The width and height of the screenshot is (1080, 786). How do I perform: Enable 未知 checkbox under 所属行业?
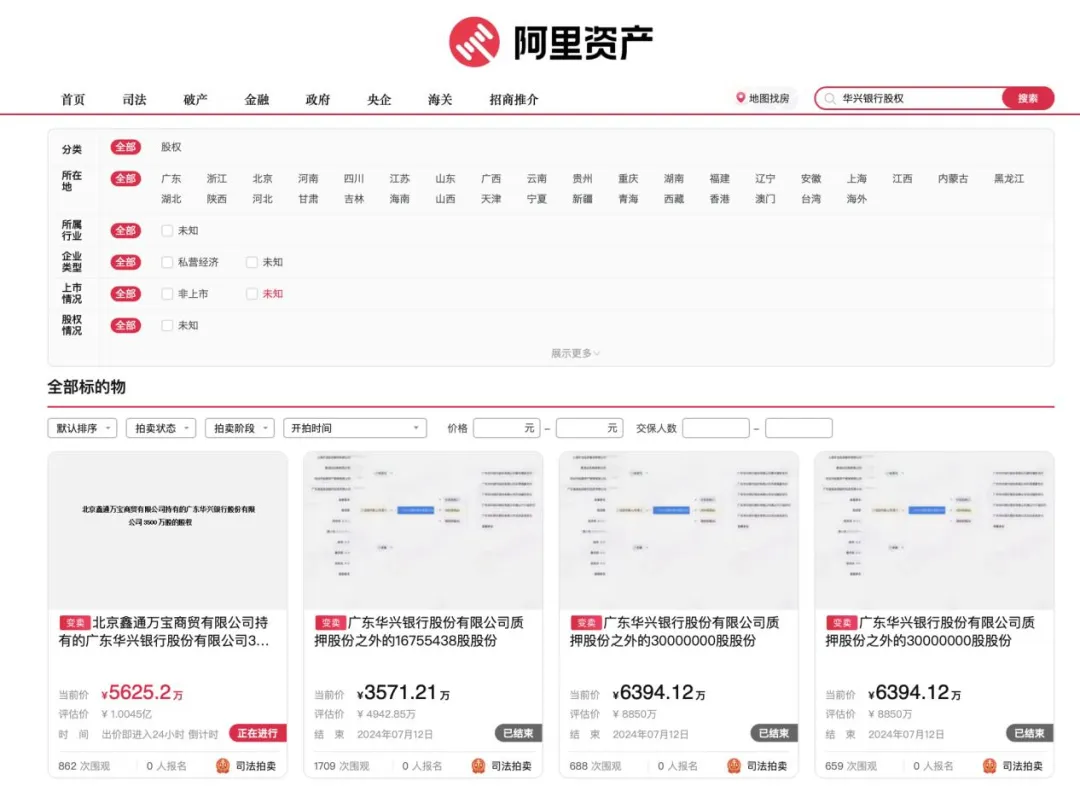[x=168, y=231]
